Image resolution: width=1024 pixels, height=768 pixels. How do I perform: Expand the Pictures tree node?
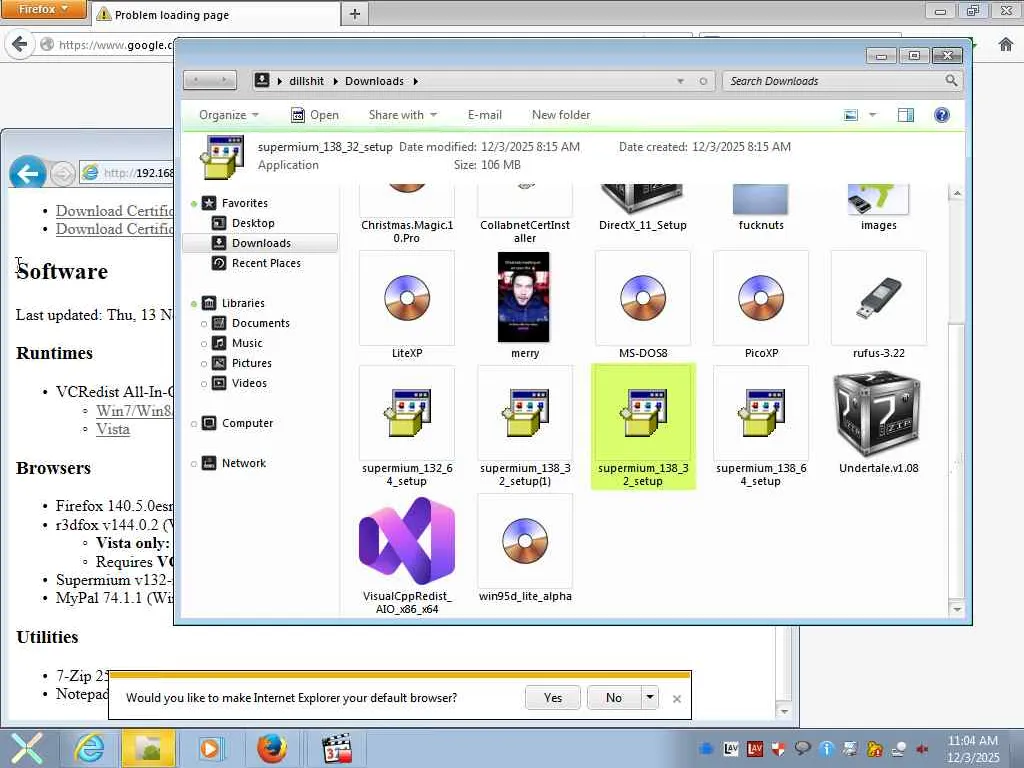[x=204, y=364]
